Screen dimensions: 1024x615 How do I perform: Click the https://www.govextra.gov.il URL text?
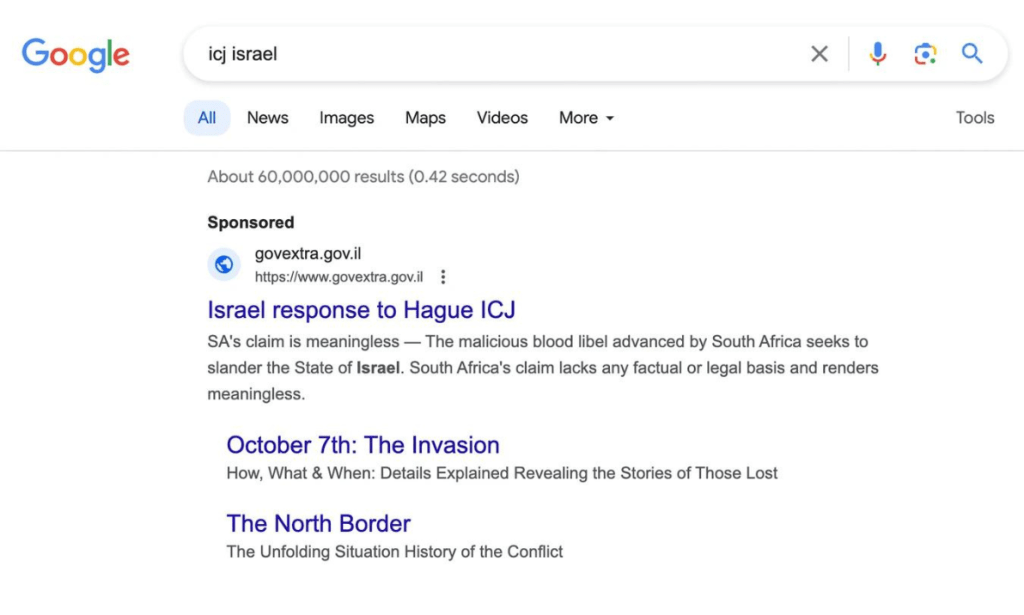(x=339, y=277)
